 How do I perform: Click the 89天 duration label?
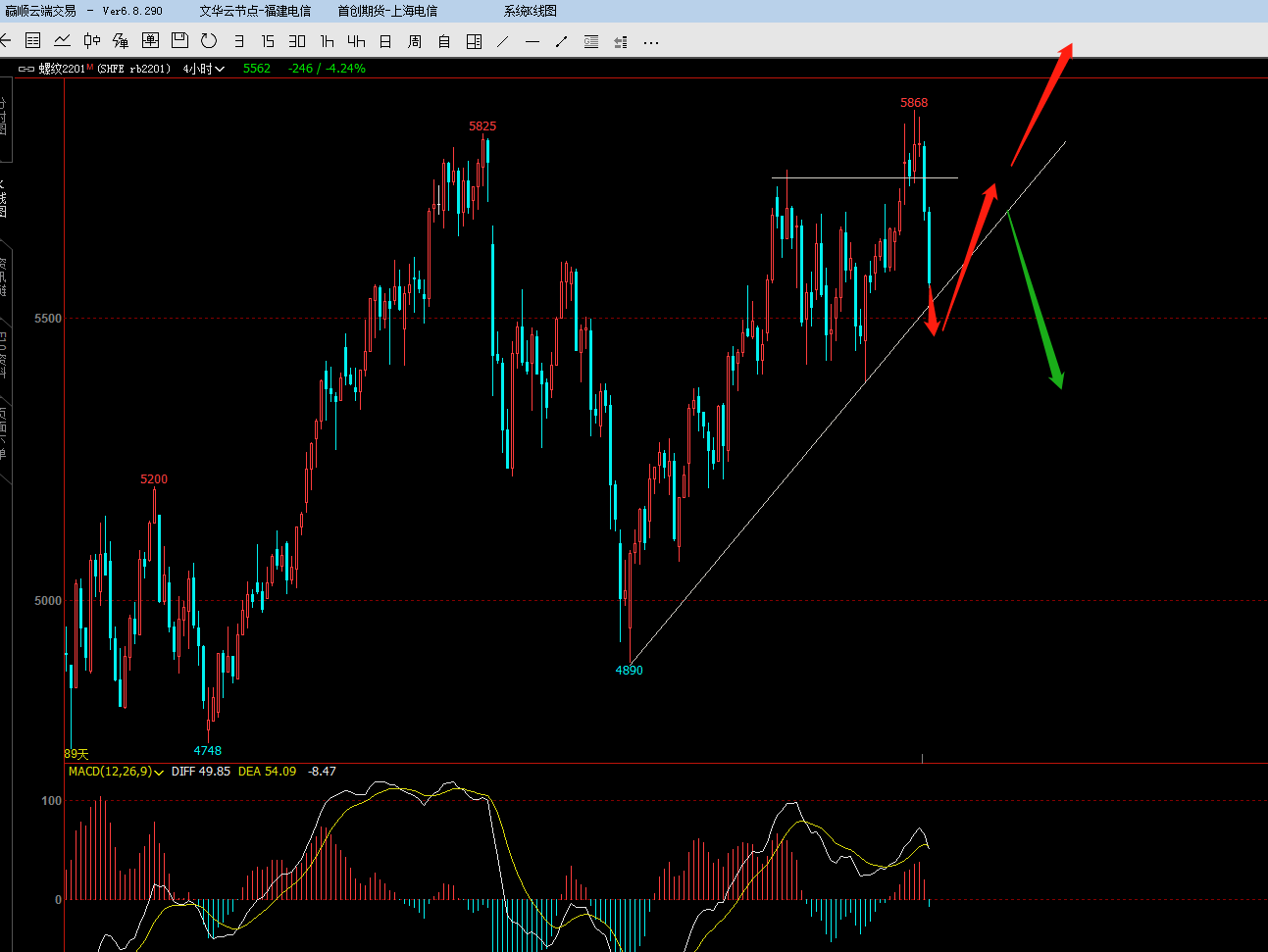tap(76, 754)
